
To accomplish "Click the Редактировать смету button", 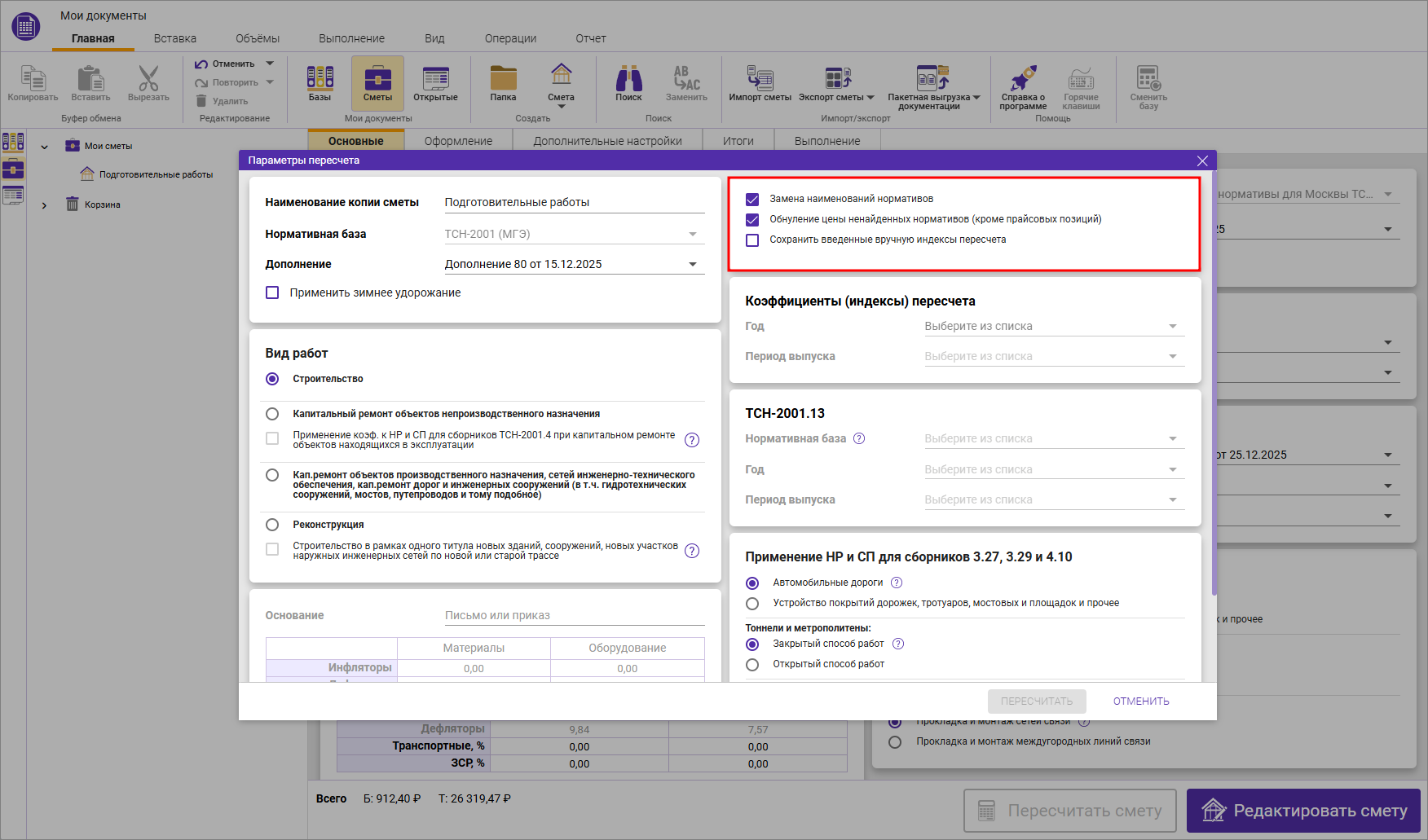I will 1303,811.
